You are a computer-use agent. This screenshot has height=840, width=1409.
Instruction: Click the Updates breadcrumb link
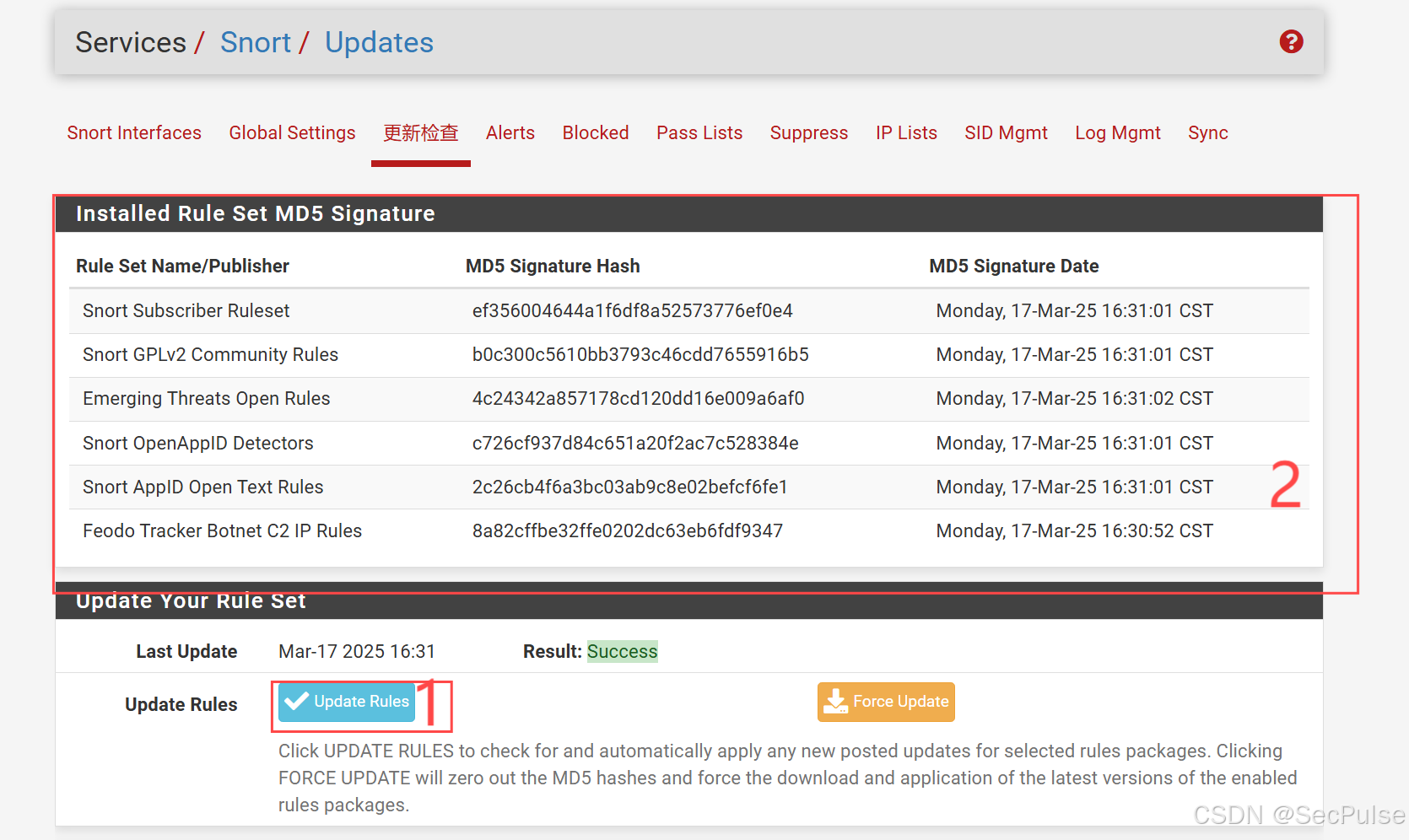click(x=379, y=42)
